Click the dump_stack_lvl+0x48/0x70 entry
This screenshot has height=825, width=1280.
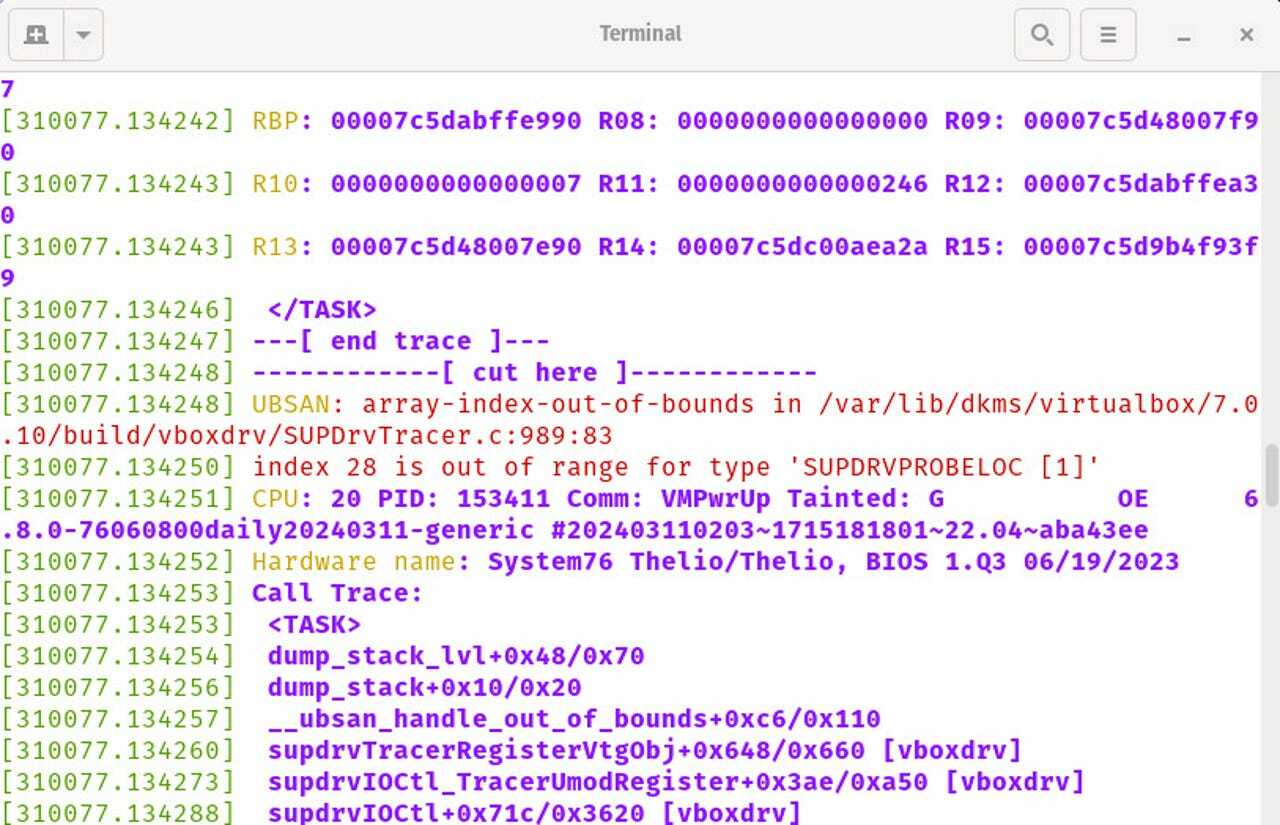455,656
